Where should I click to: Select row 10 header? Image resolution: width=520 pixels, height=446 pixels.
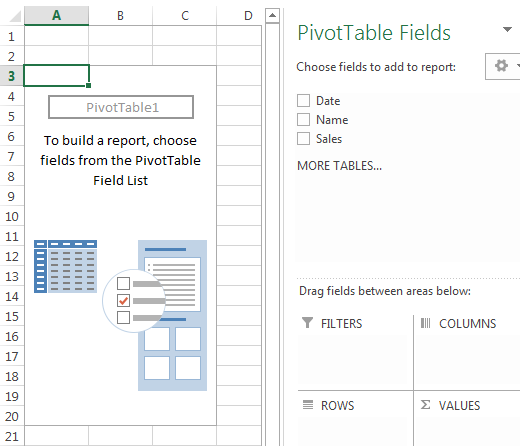[12, 216]
